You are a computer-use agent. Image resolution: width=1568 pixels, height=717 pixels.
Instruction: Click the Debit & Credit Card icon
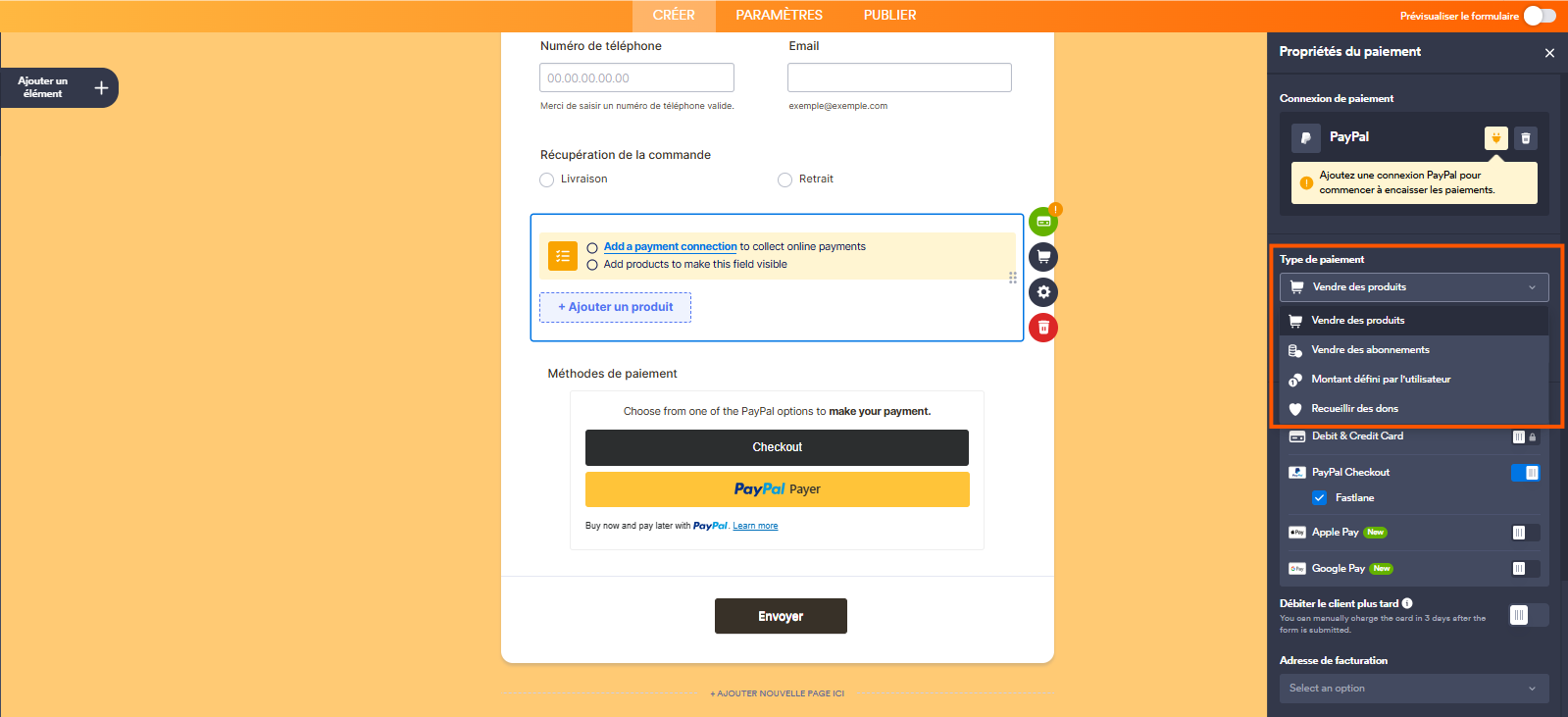1297,436
